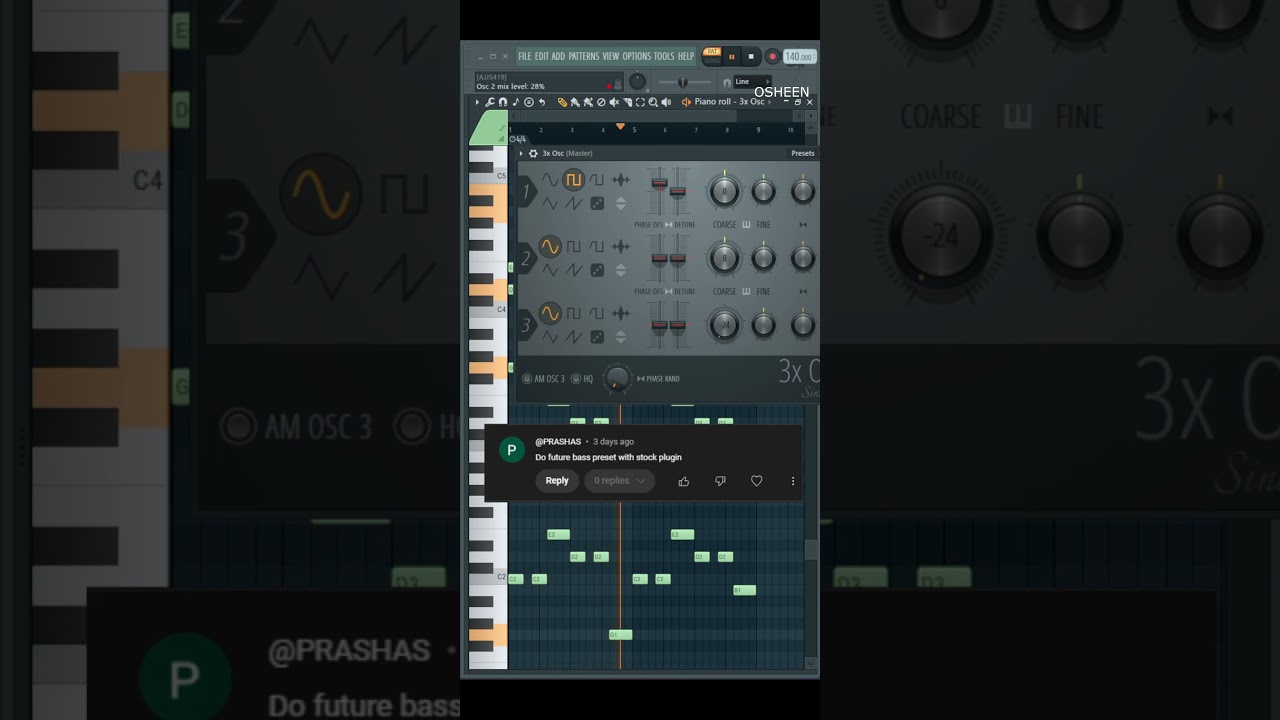Choose sine wave for oscillator 1

550,180
